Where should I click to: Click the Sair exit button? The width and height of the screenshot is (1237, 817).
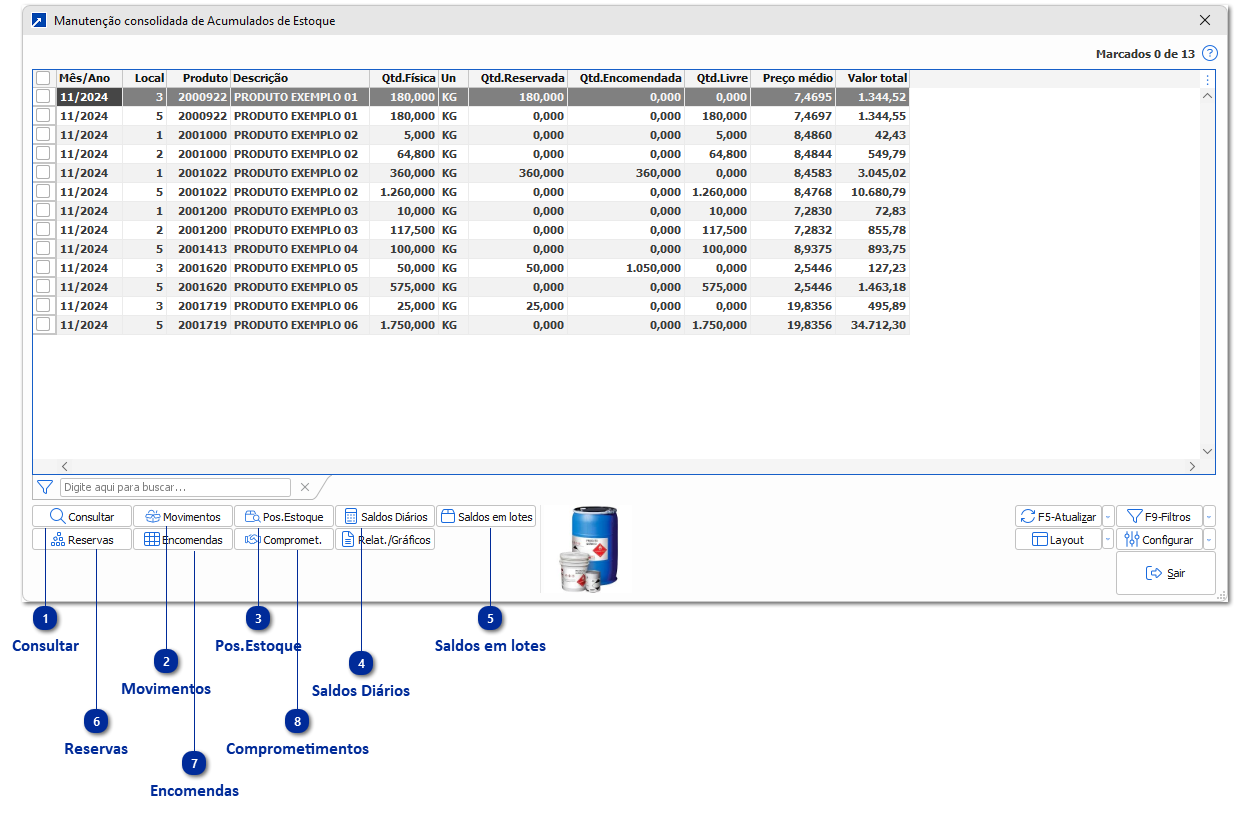pyautogui.click(x=1165, y=574)
